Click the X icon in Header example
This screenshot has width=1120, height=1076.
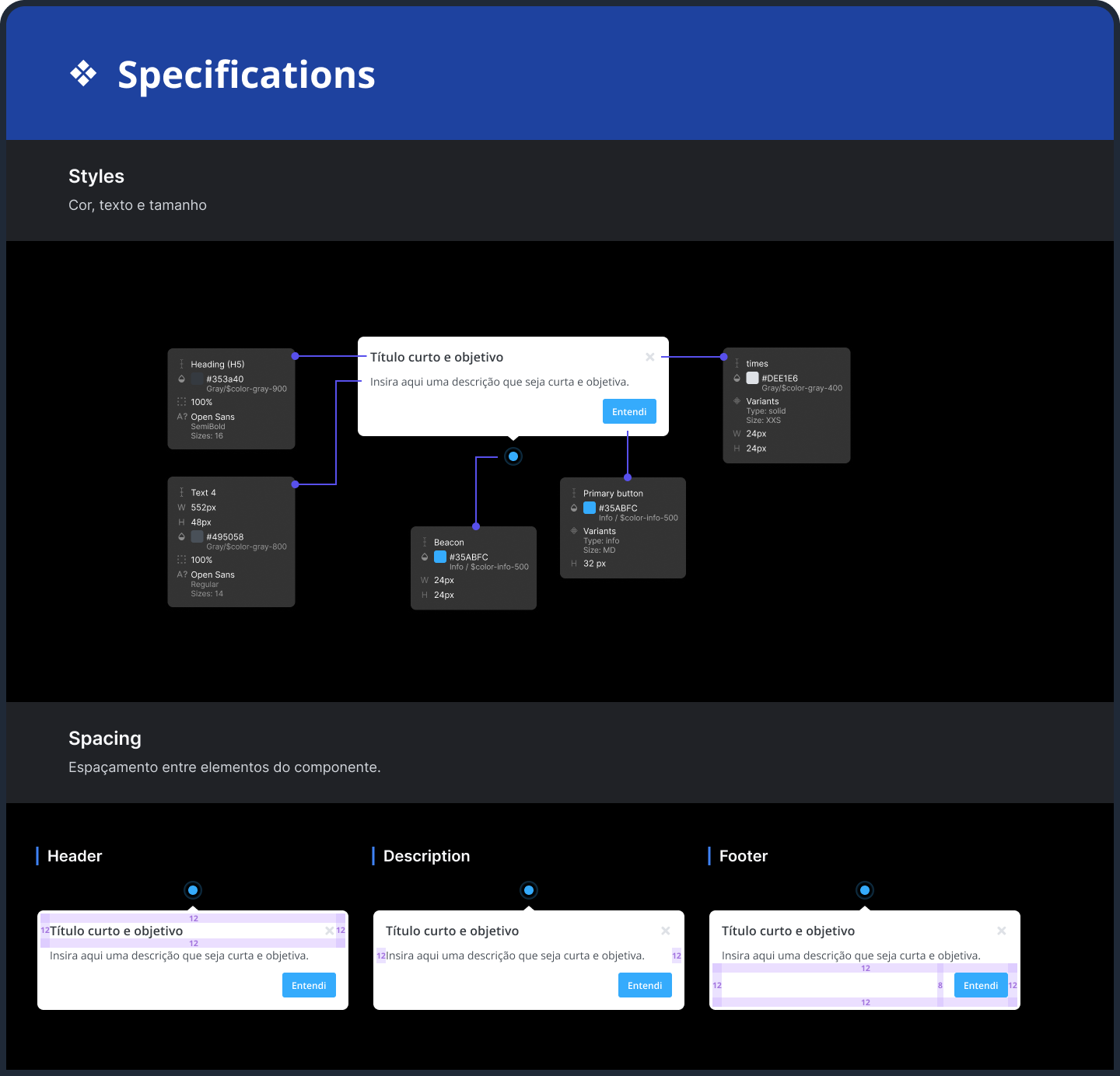pos(330,931)
